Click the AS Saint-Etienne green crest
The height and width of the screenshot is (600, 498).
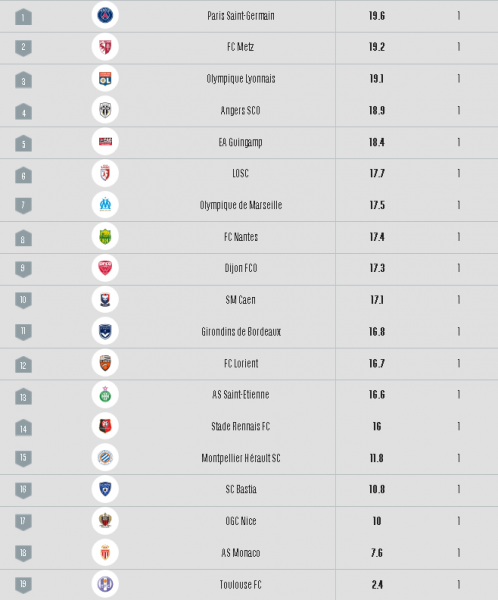105,394
